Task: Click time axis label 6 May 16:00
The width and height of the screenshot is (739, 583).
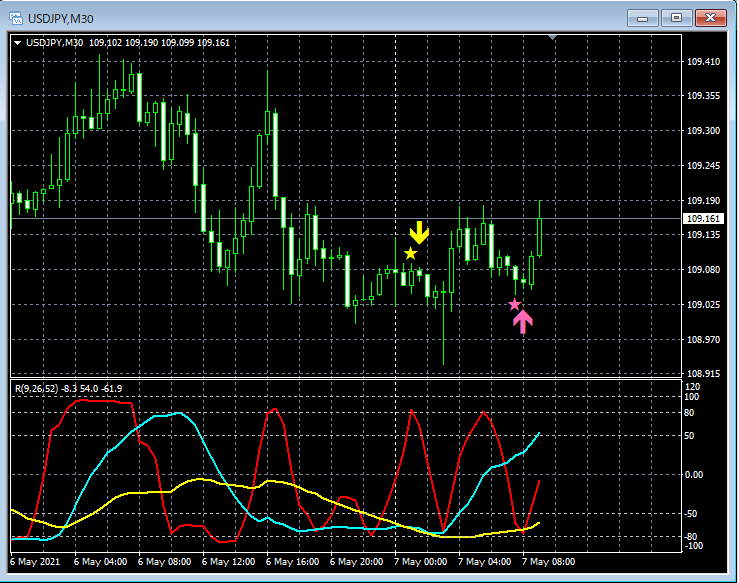Action: coord(292,562)
